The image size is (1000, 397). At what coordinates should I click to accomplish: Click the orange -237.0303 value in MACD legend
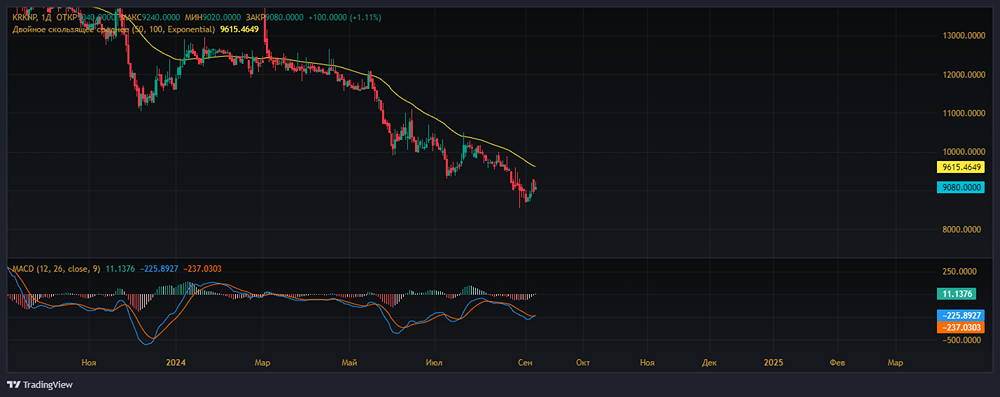tap(202, 269)
